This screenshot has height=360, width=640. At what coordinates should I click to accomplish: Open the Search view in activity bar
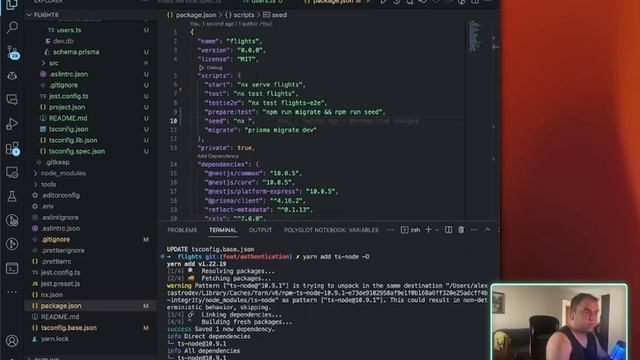point(12,27)
